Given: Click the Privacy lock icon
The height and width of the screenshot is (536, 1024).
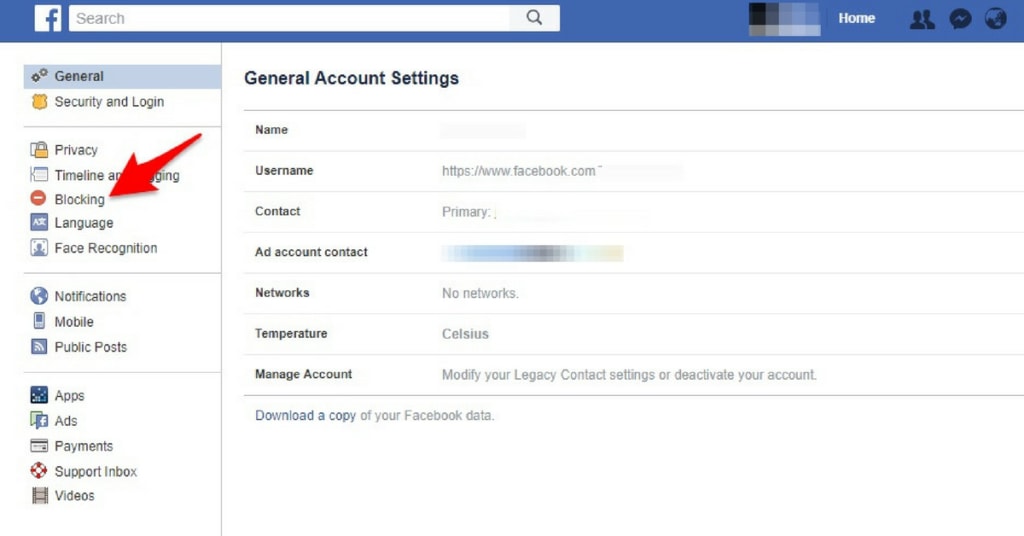Looking at the screenshot, I should click(x=39, y=150).
